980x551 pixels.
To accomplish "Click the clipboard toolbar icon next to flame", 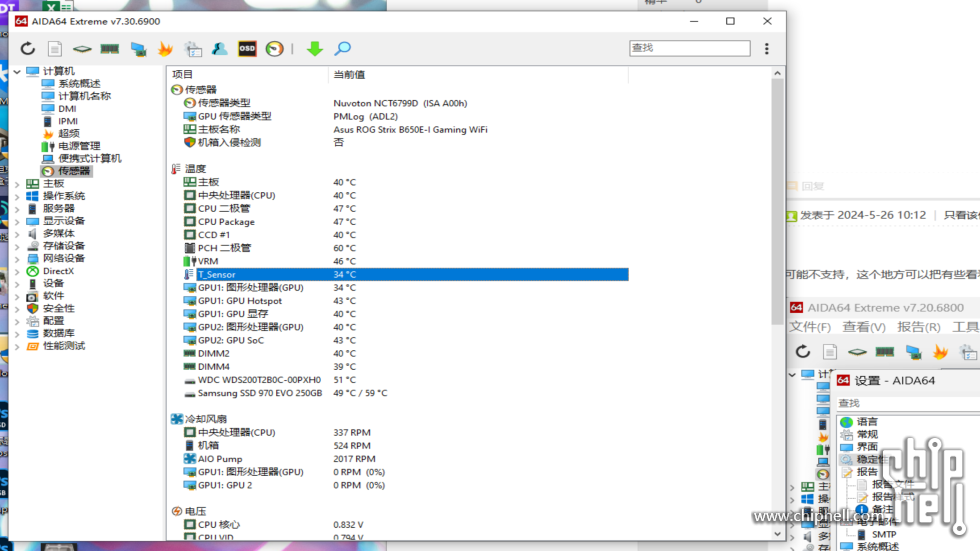I will pyautogui.click(x=193, y=48).
